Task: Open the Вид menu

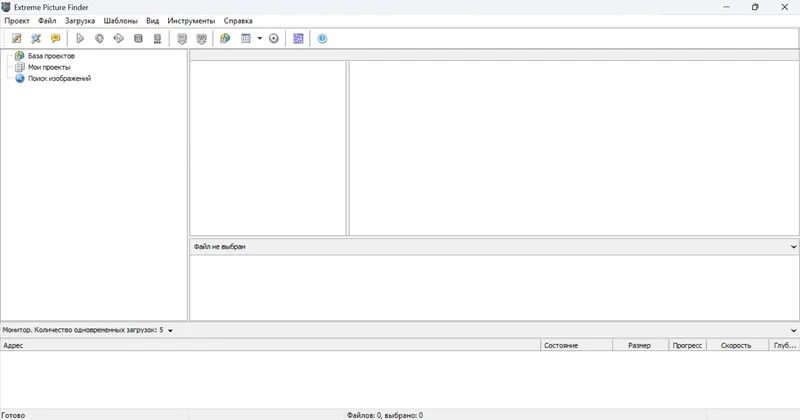Action: coord(153,21)
